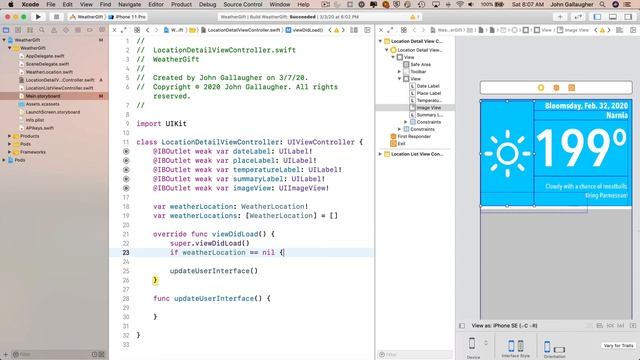The image size is (640, 360).
Task: Click the imageView outlet connection circle
Action: (126, 188)
